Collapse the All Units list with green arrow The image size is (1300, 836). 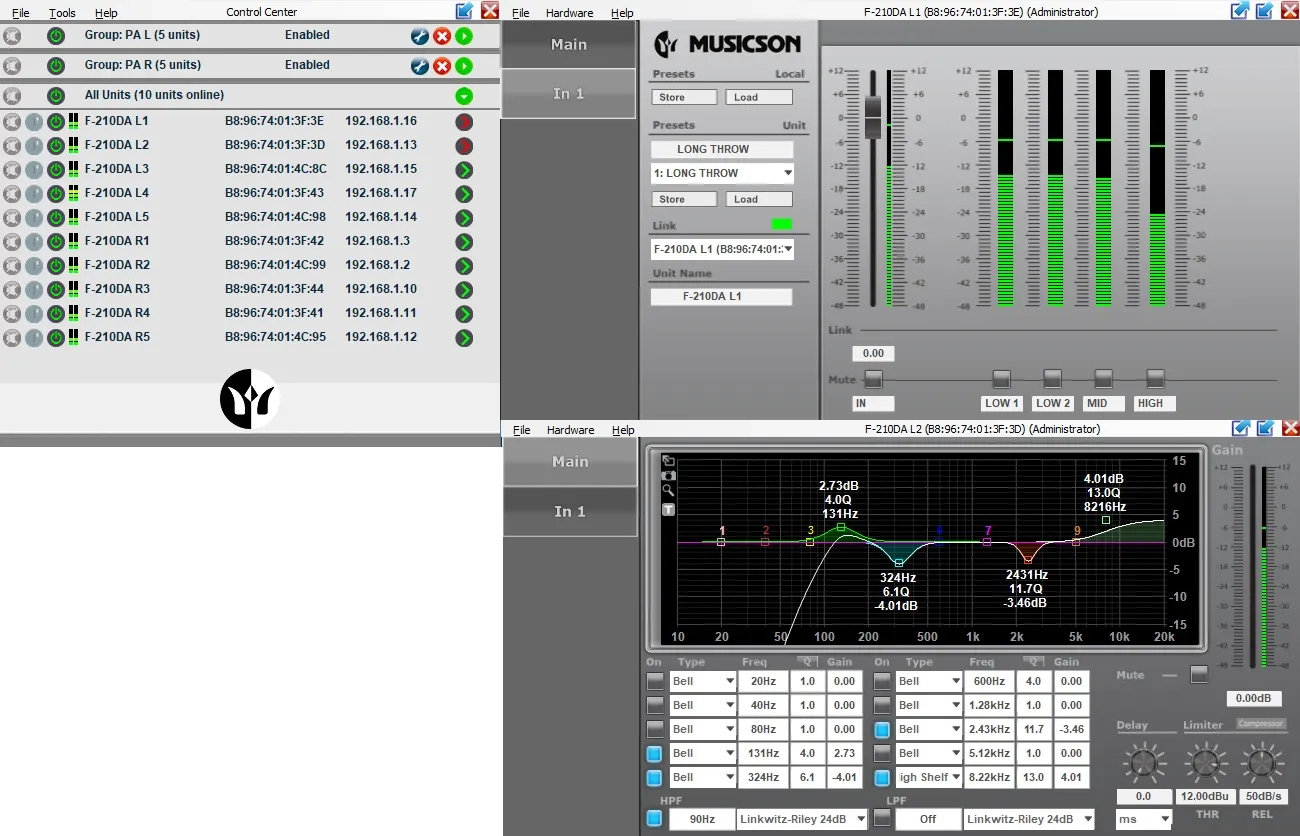pyautogui.click(x=464, y=96)
